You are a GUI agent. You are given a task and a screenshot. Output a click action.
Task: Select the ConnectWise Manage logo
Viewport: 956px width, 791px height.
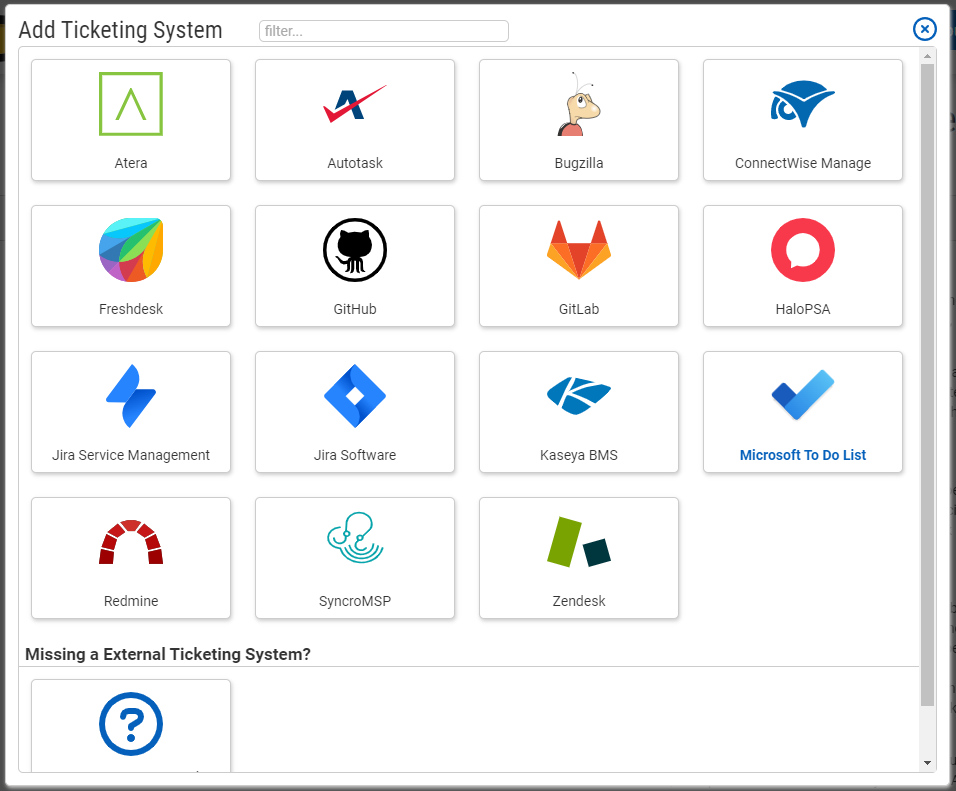pos(803,104)
